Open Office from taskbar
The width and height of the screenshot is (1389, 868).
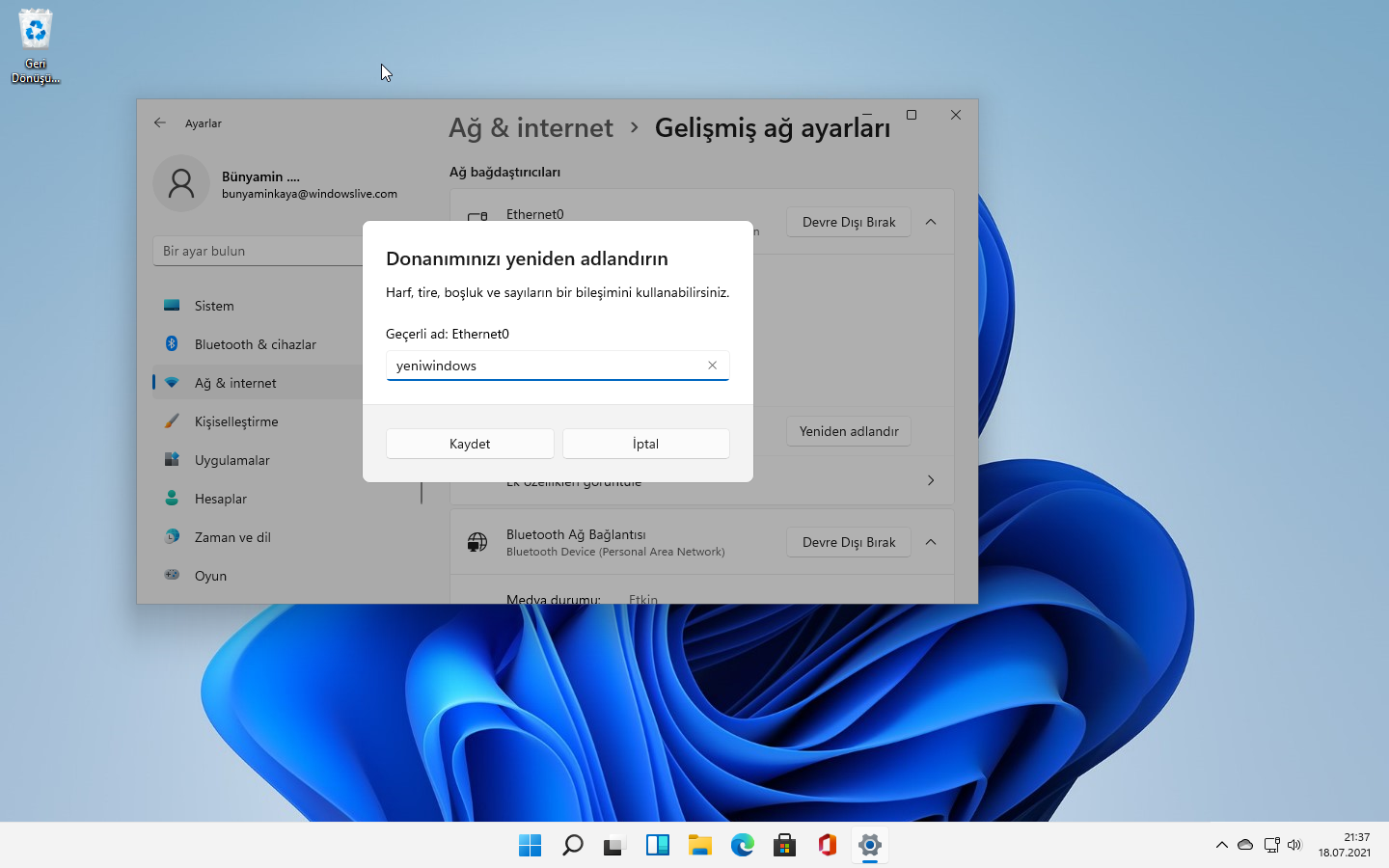click(x=828, y=846)
